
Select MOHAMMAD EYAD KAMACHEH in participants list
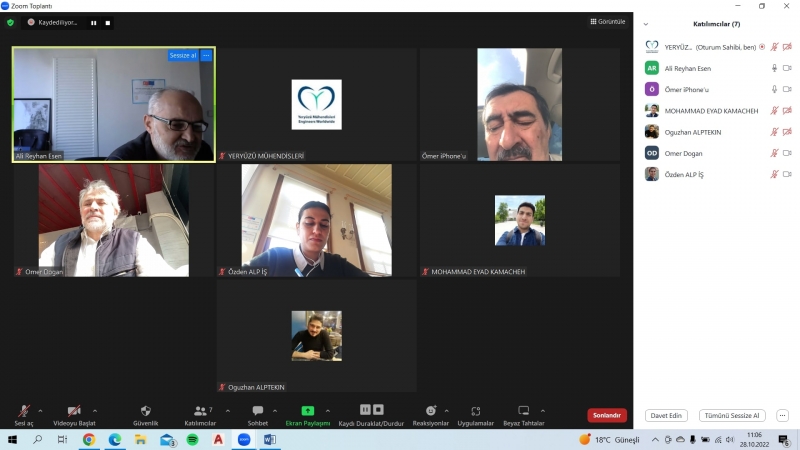tap(717, 111)
